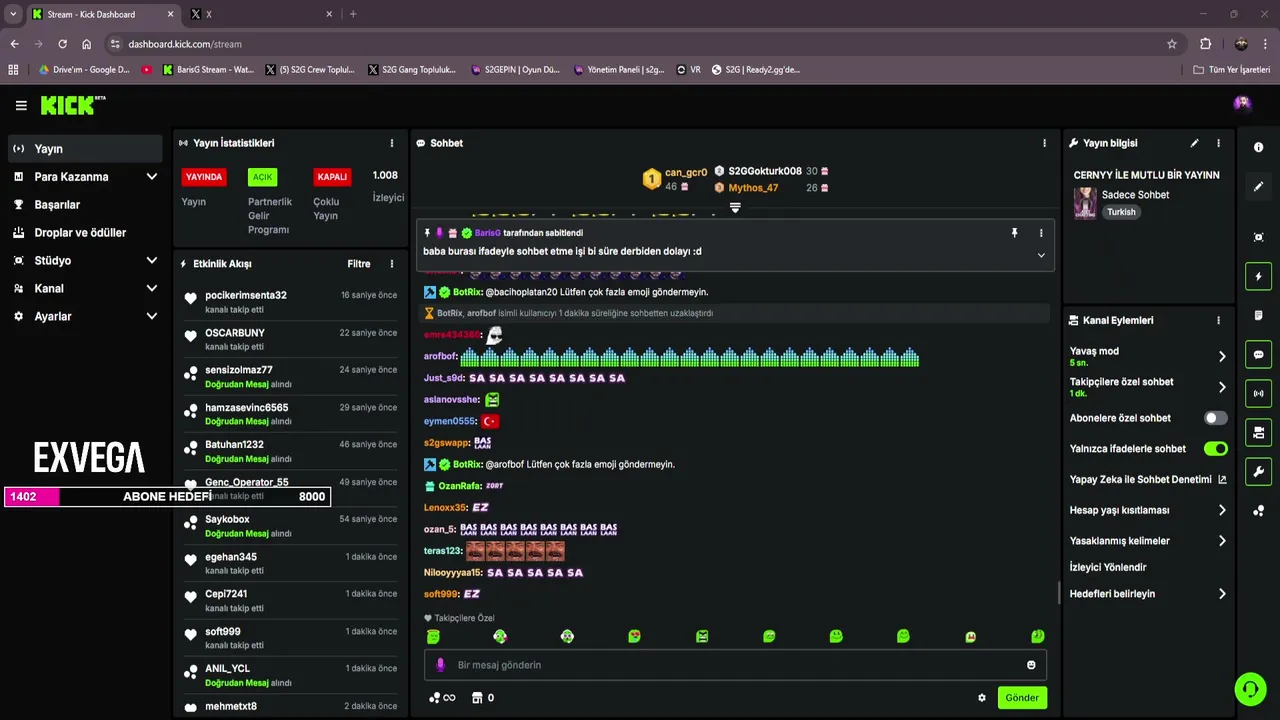Click the lightning bolt icon in the right sidebar

[x=1258, y=276]
